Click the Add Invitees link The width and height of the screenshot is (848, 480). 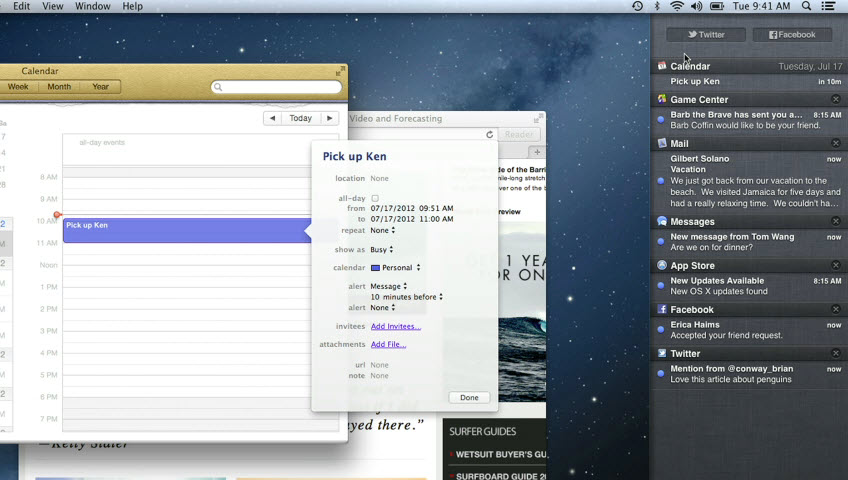(395, 326)
